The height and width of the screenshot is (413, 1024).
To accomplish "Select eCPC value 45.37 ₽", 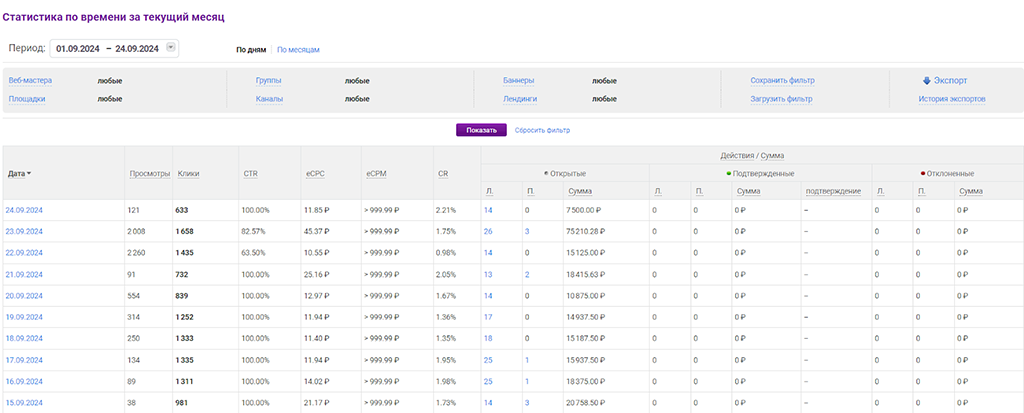I will click(x=317, y=231).
